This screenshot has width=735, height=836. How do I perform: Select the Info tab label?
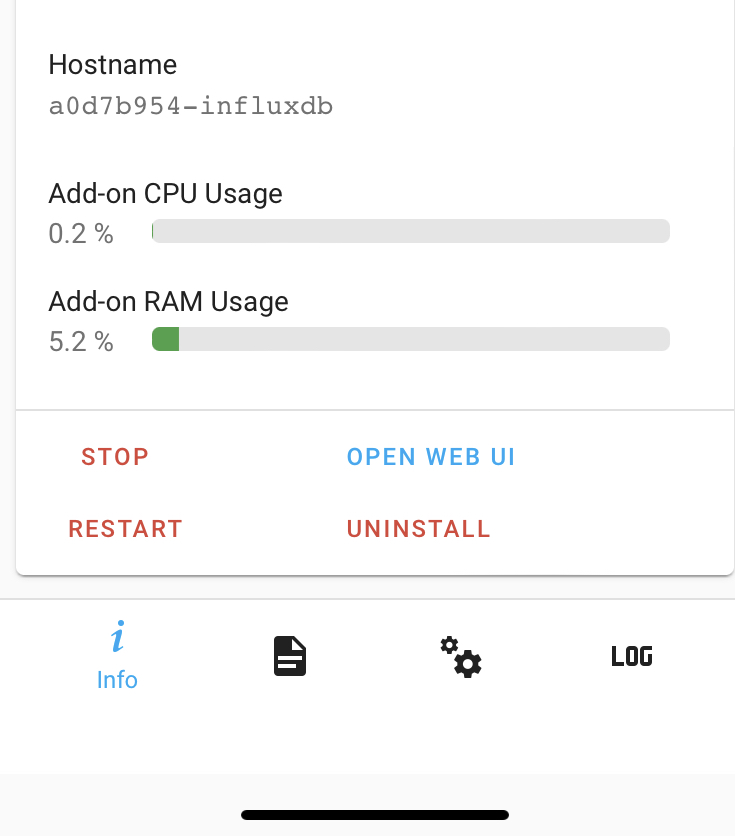pyautogui.click(x=117, y=680)
